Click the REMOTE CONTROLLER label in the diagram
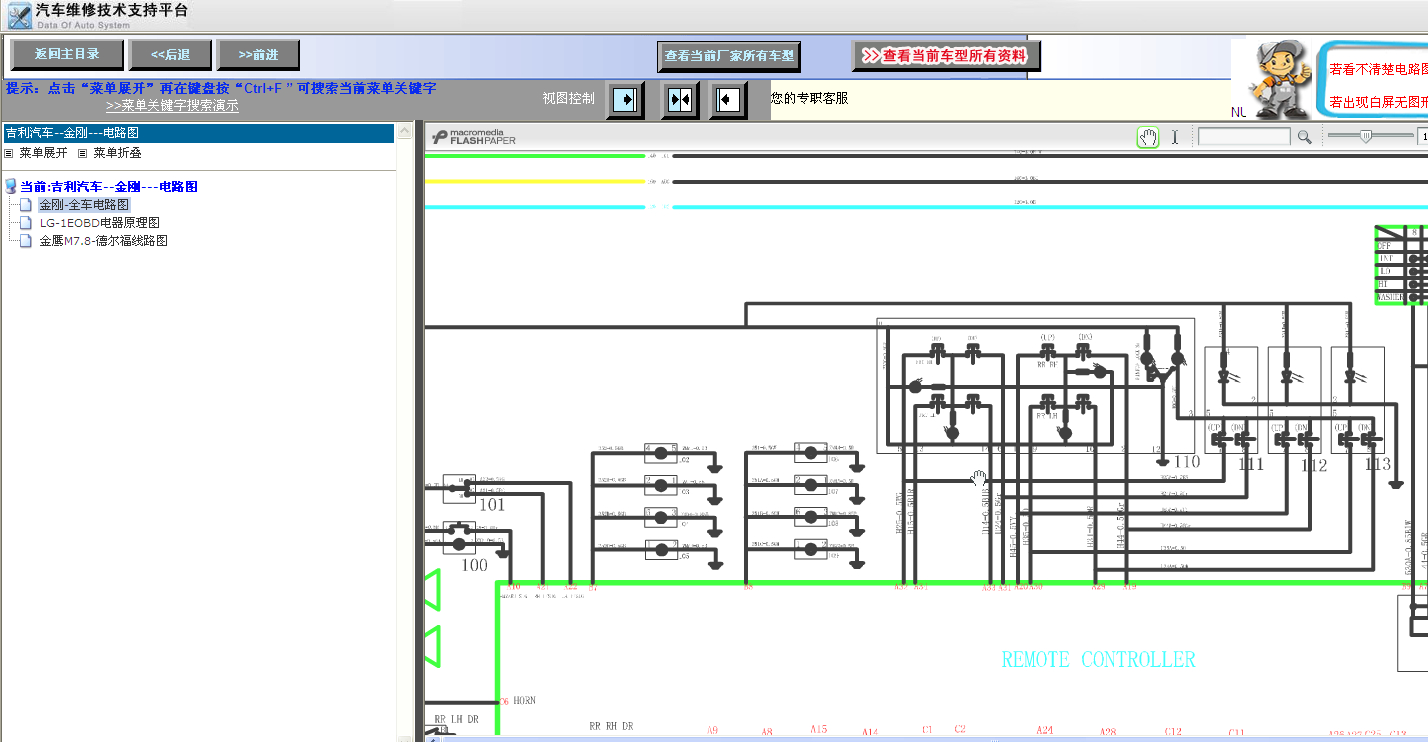This screenshot has height=742, width=1428. [x=1098, y=660]
